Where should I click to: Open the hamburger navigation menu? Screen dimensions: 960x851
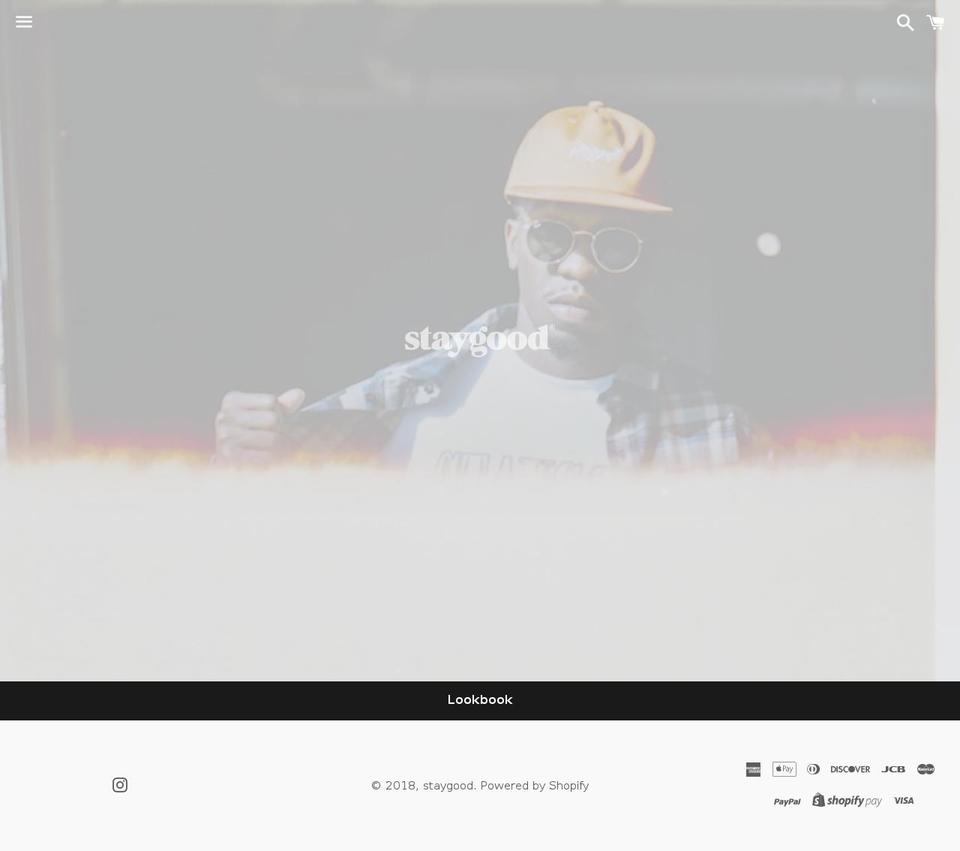click(24, 21)
